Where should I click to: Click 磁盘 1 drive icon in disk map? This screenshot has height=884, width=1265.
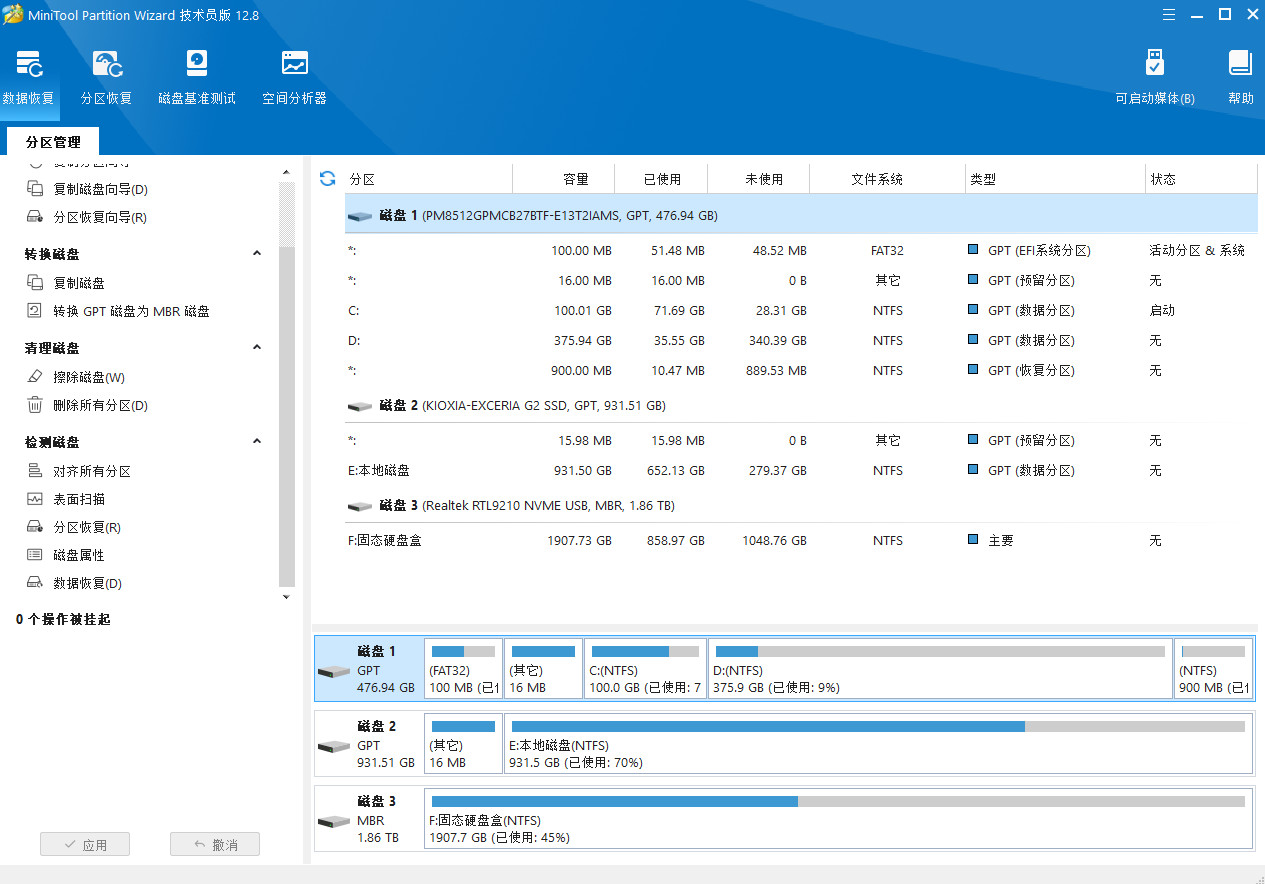click(333, 671)
